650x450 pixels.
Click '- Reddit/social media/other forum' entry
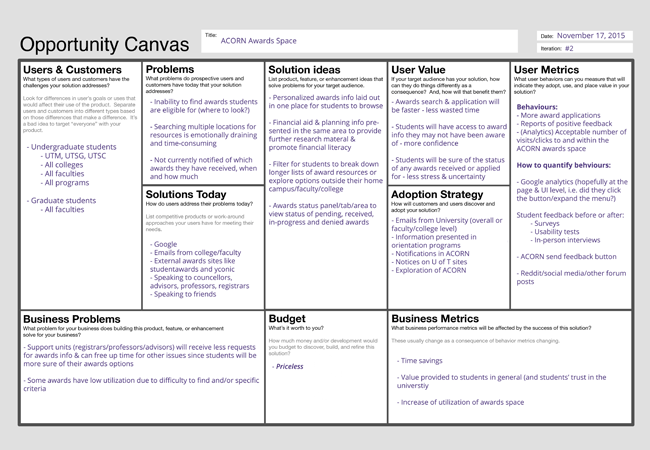571,273
